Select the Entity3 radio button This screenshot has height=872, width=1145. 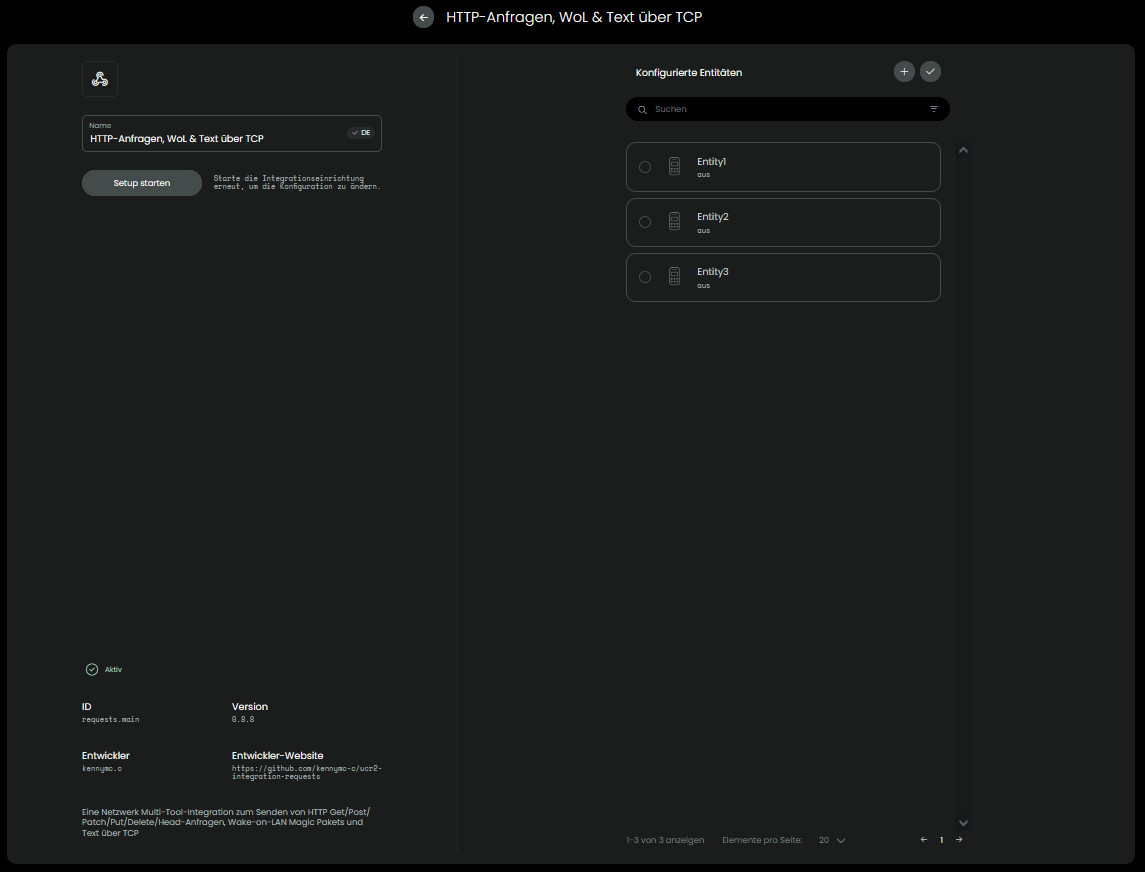pyautogui.click(x=645, y=277)
